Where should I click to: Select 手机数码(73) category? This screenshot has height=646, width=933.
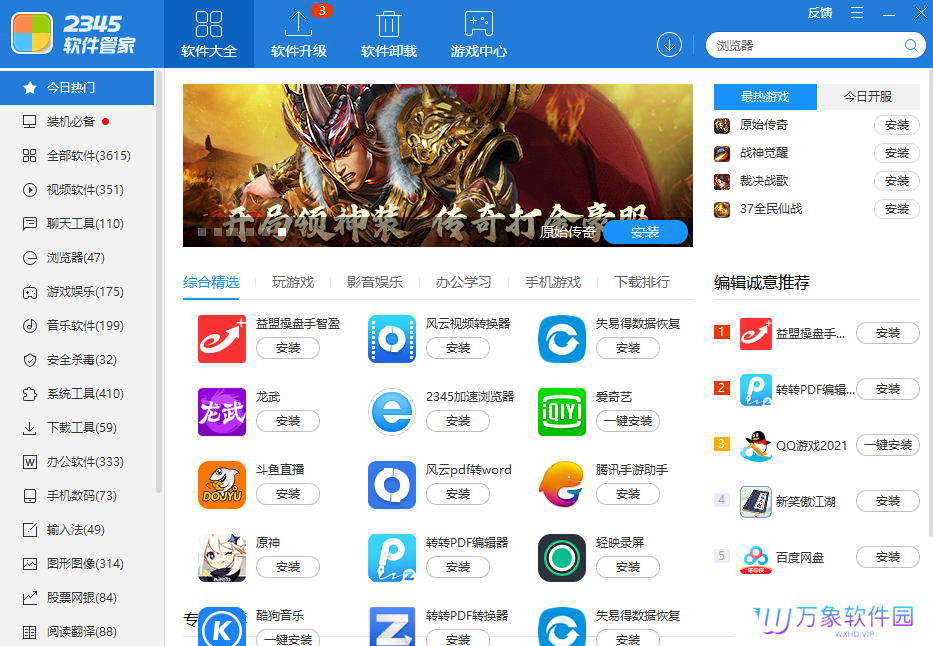[x=77, y=495]
